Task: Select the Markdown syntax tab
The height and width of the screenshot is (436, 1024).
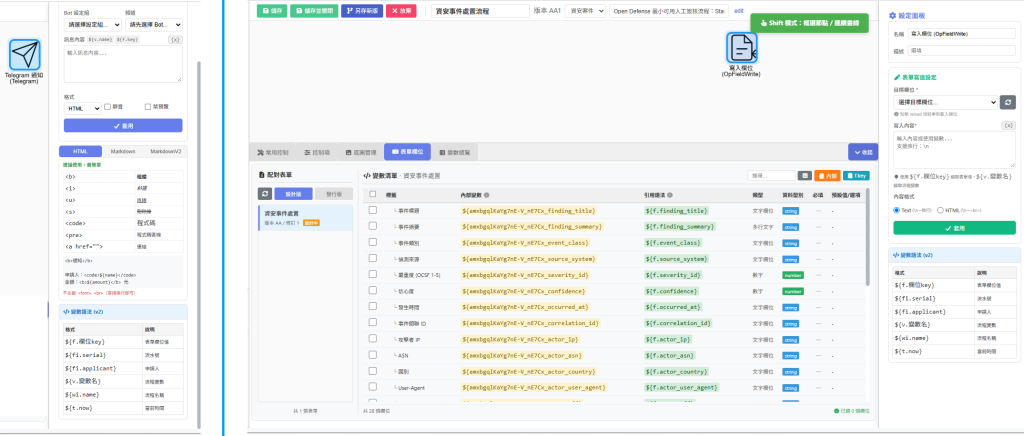Action: coord(123,151)
